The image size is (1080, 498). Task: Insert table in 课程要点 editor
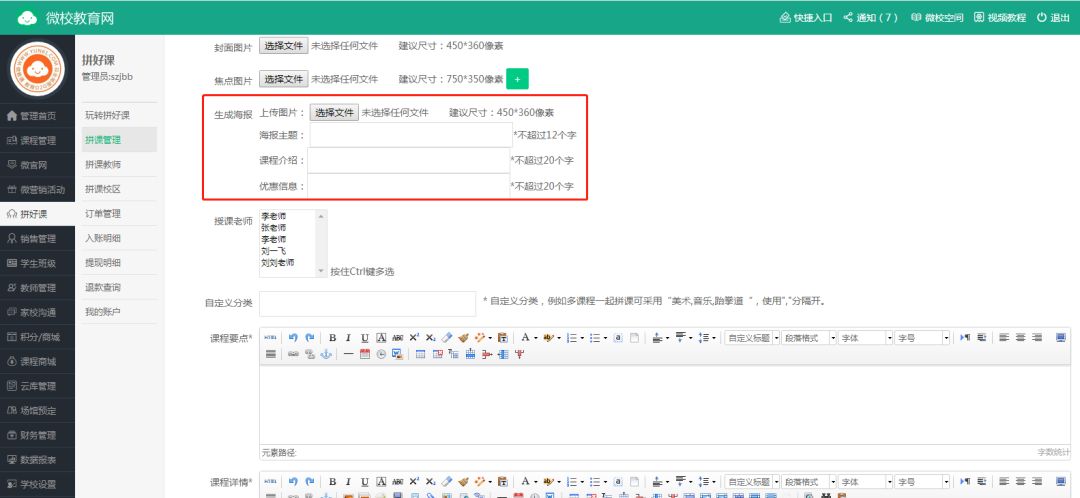tap(420, 354)
